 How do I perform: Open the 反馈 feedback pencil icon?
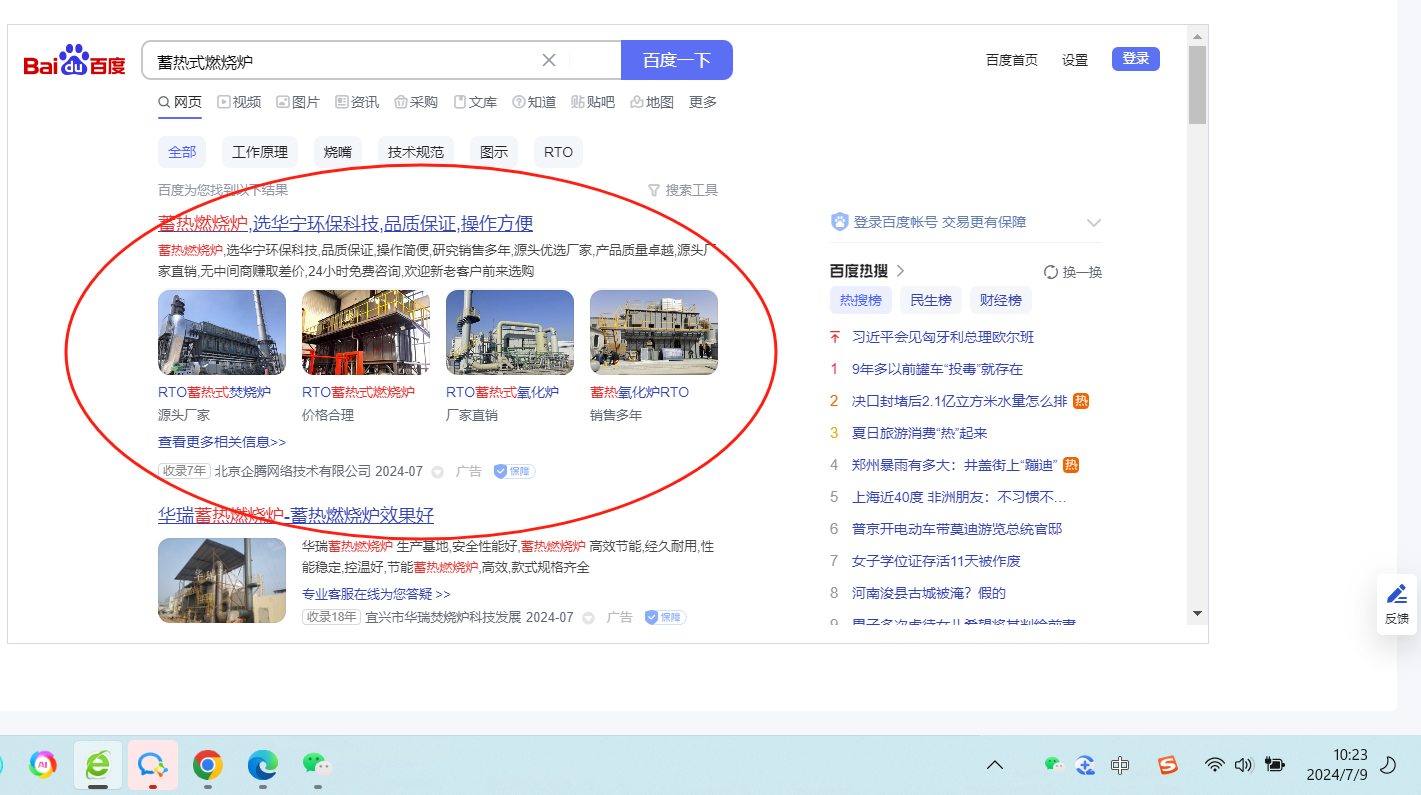[1397, 594]
